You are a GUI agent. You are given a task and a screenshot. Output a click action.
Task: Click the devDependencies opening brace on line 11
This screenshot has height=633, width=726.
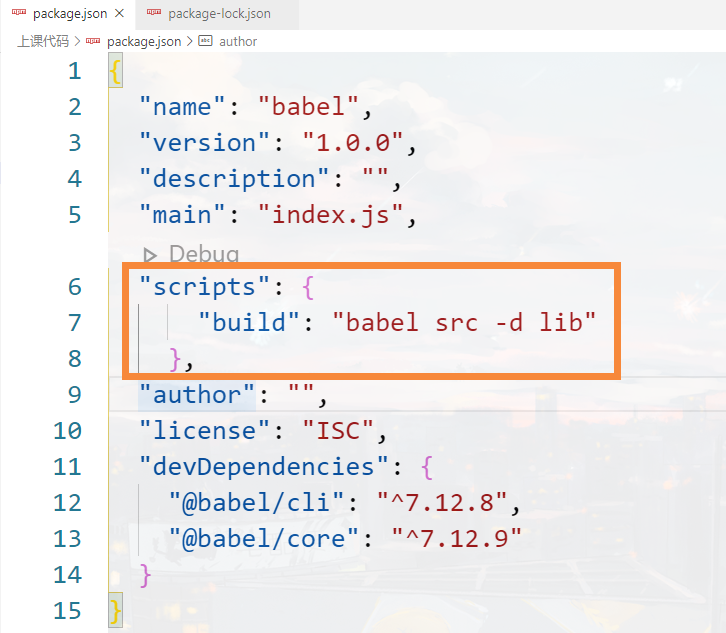427,467
